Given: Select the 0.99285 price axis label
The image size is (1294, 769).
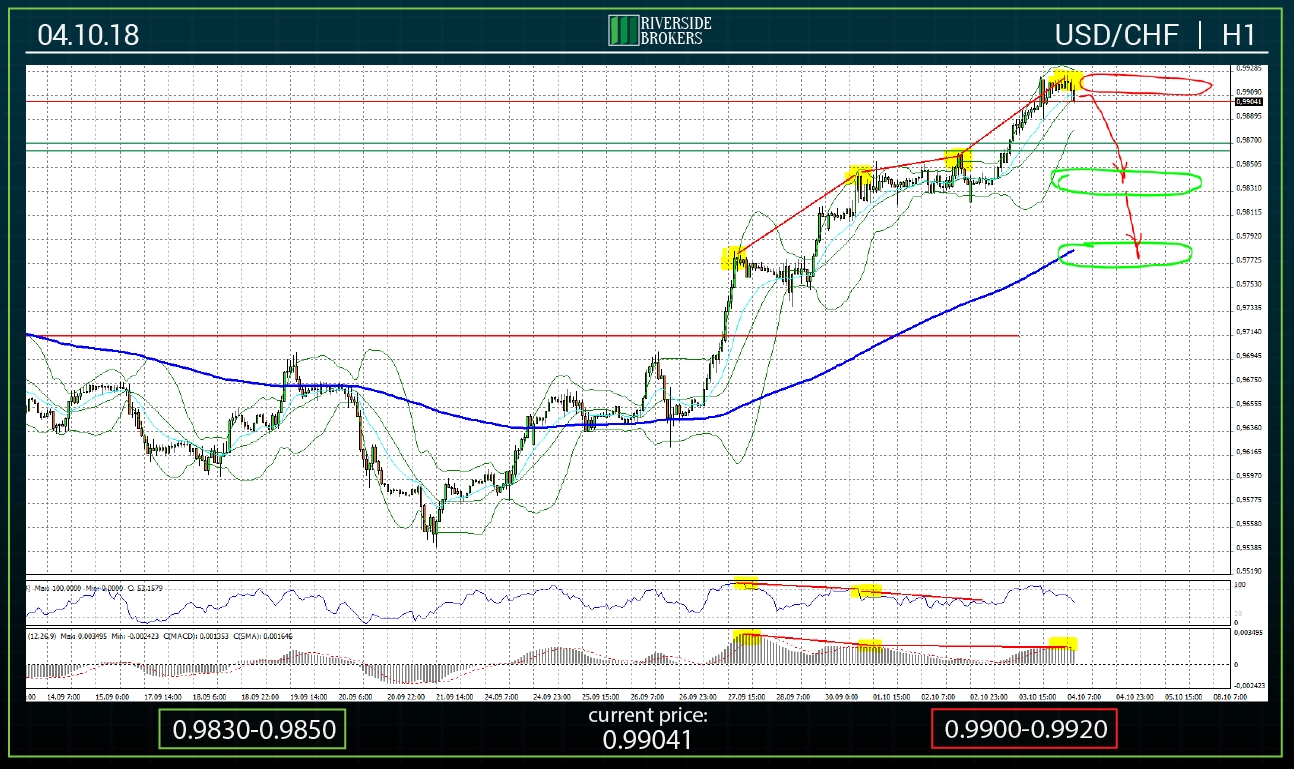Looking at the screenshot, I should point(1249,68).
